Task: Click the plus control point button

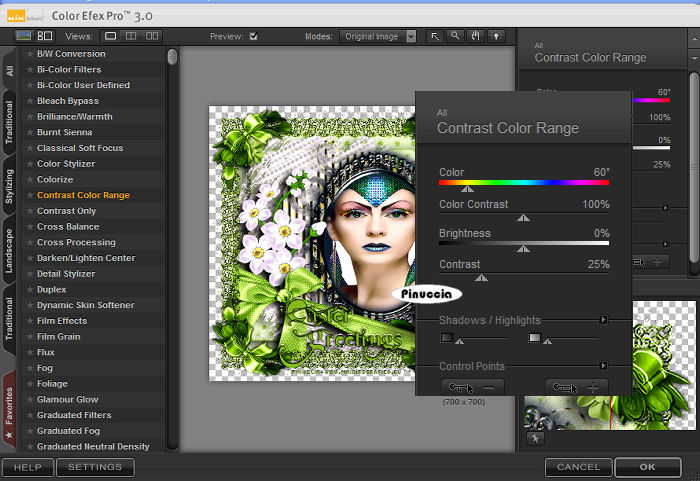Action: point(576,387)
